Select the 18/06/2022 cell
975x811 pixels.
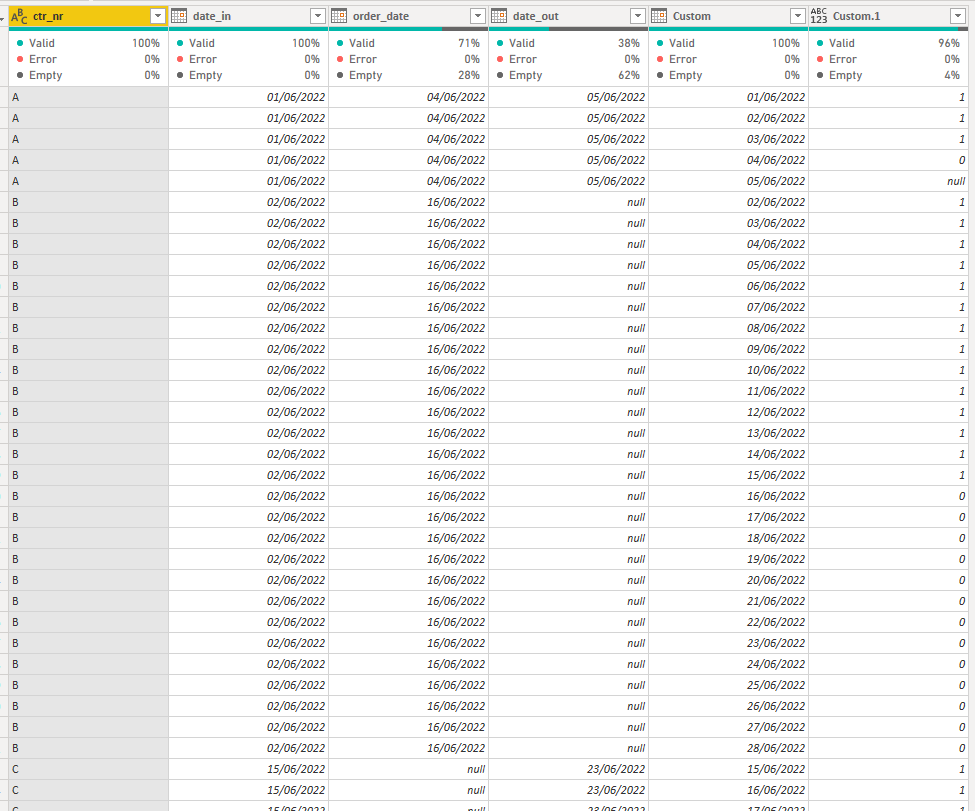coord(728,538)
